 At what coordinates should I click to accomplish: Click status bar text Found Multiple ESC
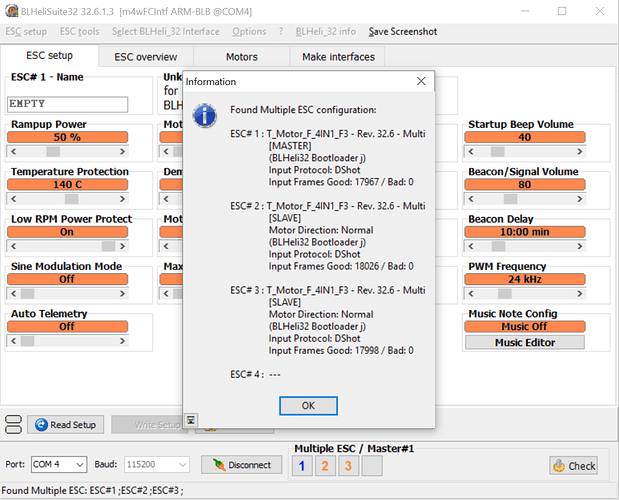pos(92,491)
